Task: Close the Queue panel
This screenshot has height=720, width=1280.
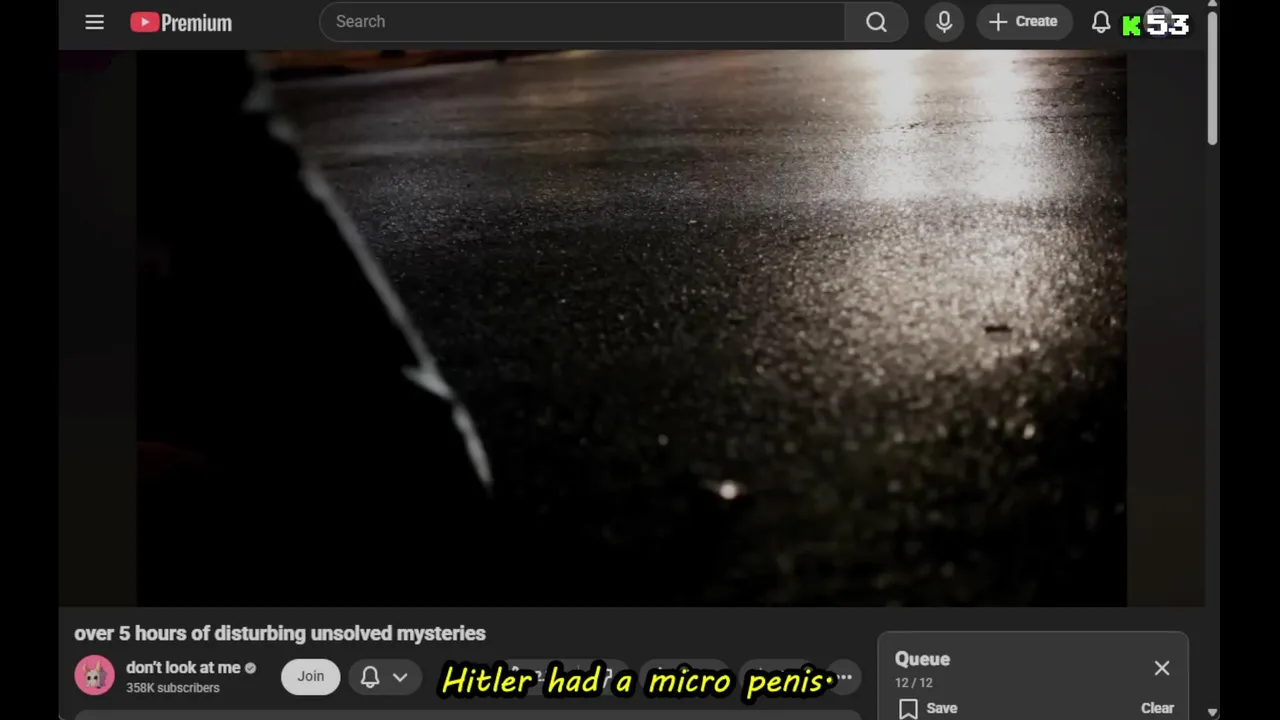Action: click(x=1161, y=668)
